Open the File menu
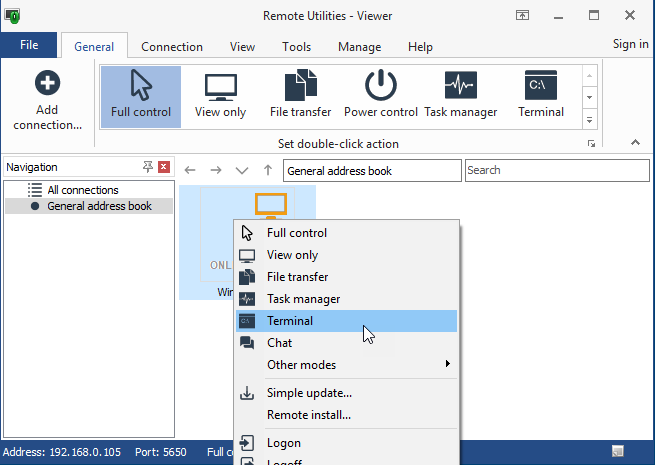Image resolution: width=655 pixels, height=465 pixels. [29, 45]
